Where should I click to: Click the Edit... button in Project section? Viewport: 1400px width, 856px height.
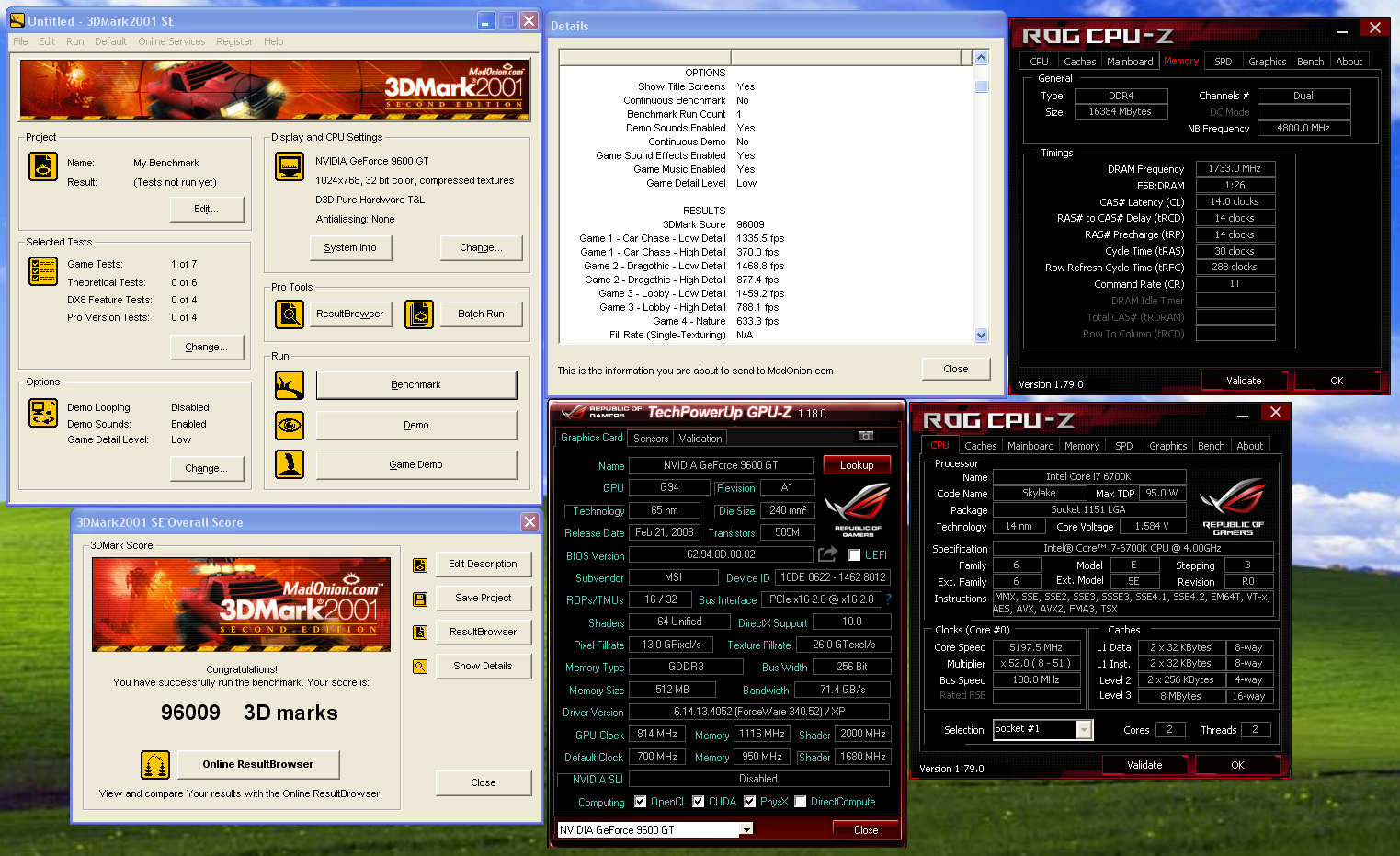[x=207, y=210]
